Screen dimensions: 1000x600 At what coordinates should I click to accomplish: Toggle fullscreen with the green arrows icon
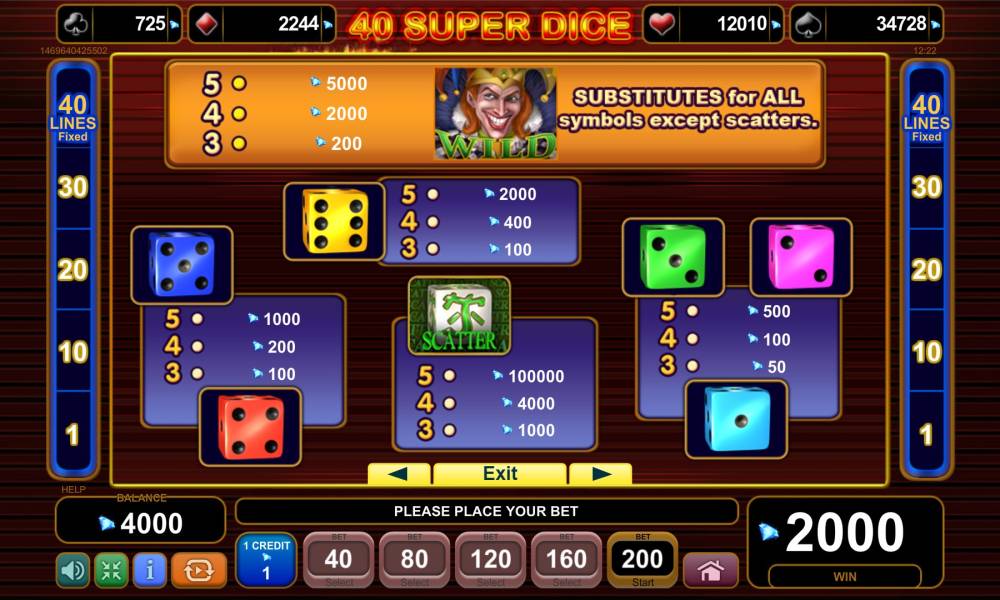coord(111,570)
